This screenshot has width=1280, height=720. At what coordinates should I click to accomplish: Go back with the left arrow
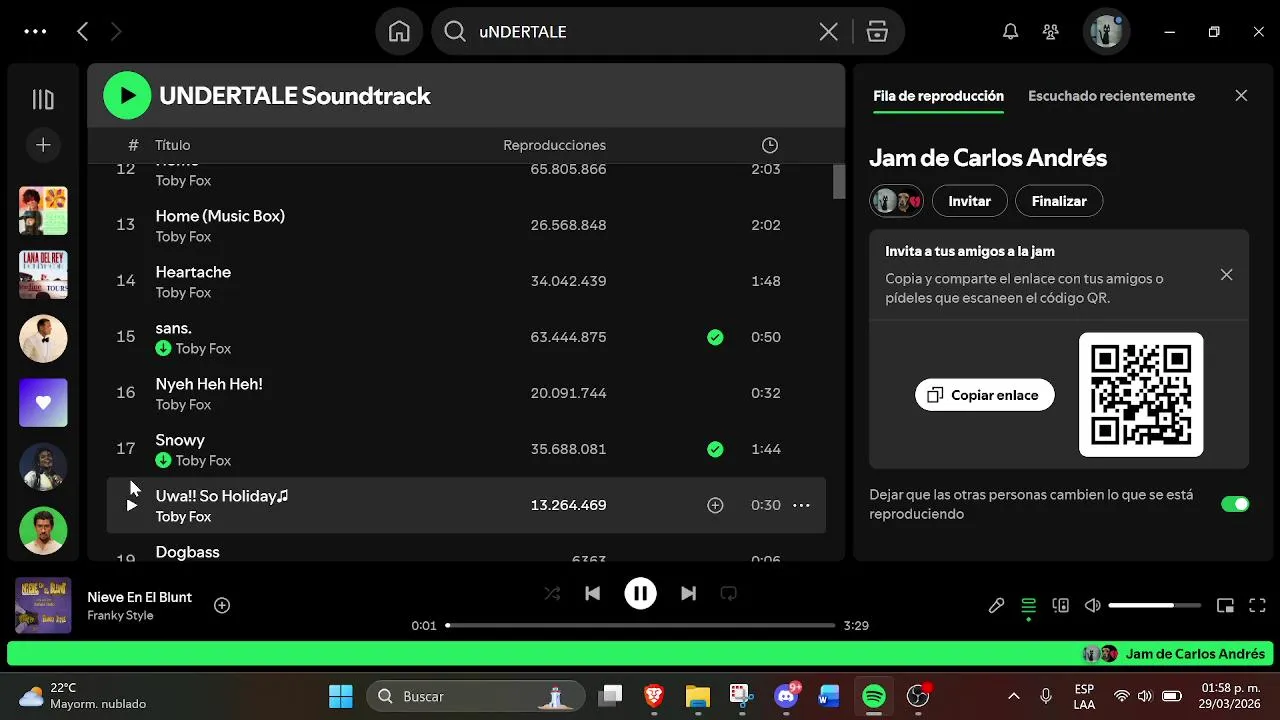pyautogui.click(x=83, y=32)
